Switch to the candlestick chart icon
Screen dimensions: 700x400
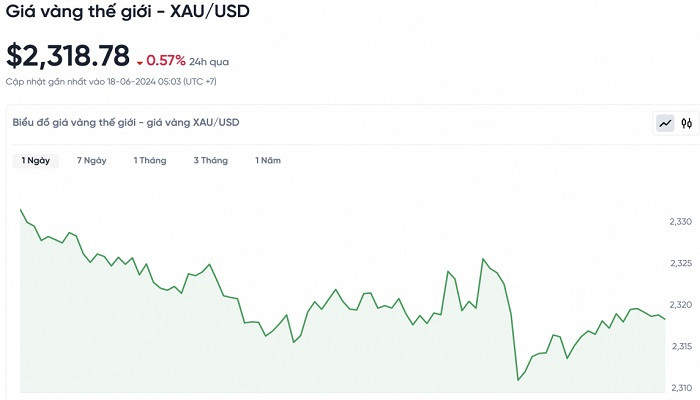[687, 124]
